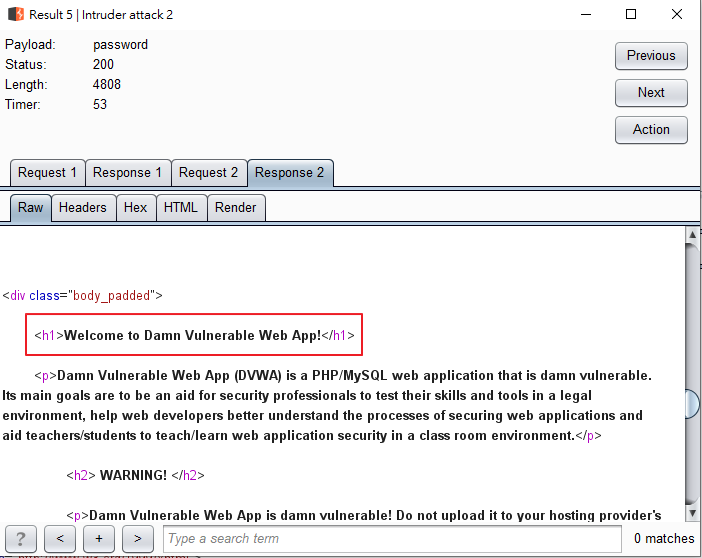Open the Action menu button
The height and width of the screenshot is (558, 702).
(651, 130)
